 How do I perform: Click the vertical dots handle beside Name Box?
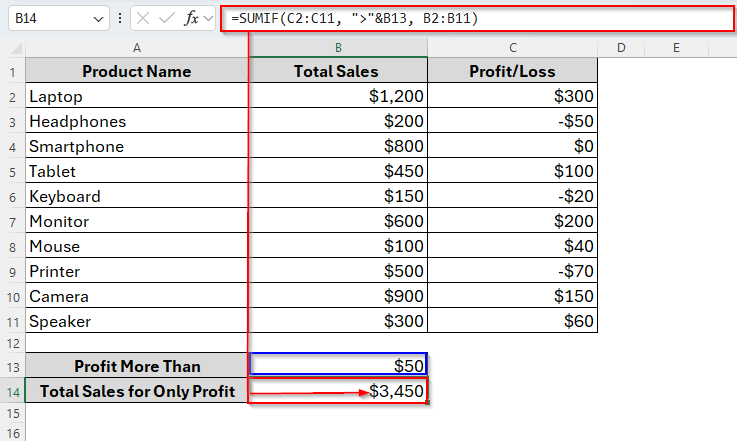[120, 19]
